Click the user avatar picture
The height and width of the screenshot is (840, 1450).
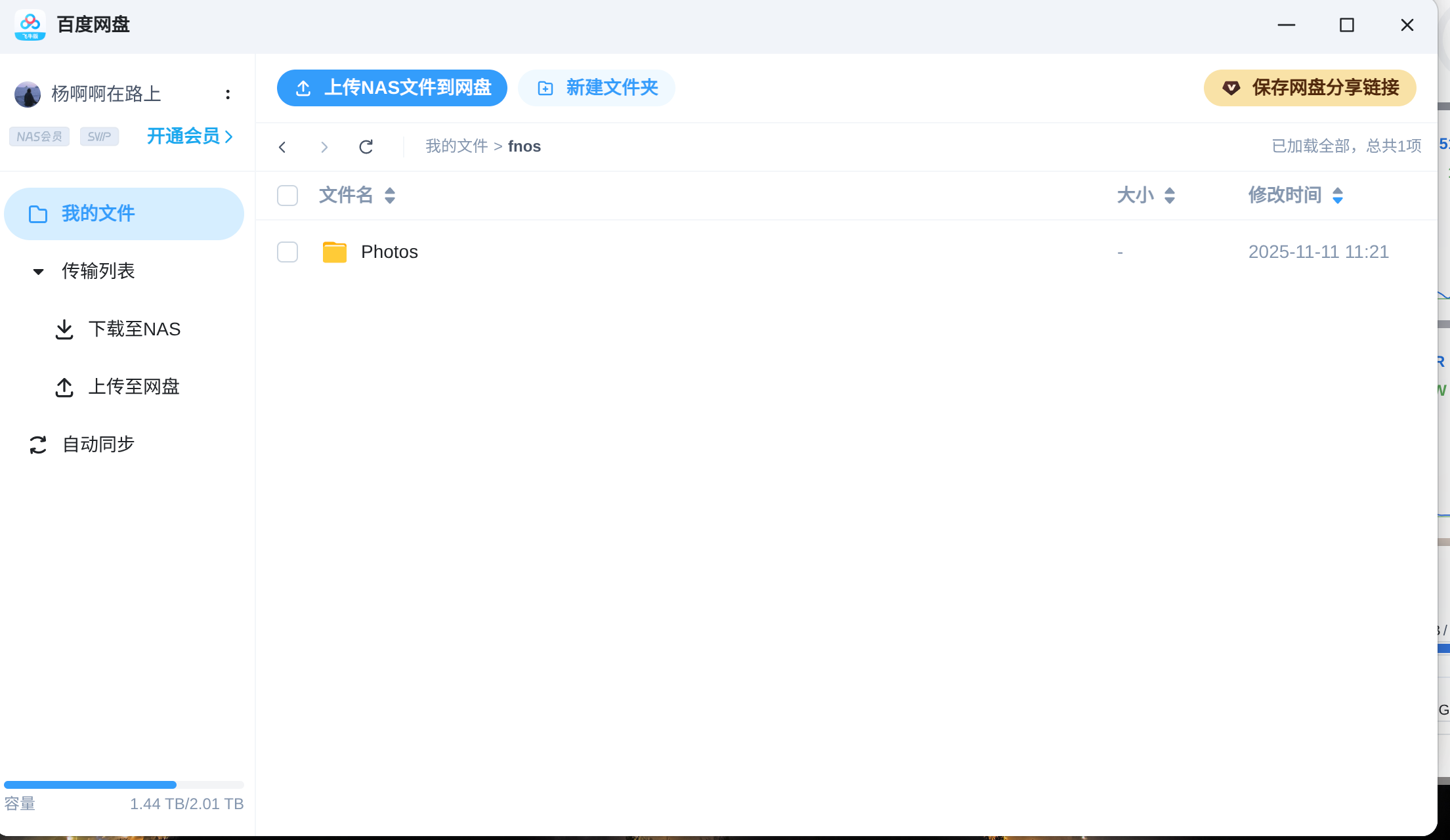coord(28,94)
